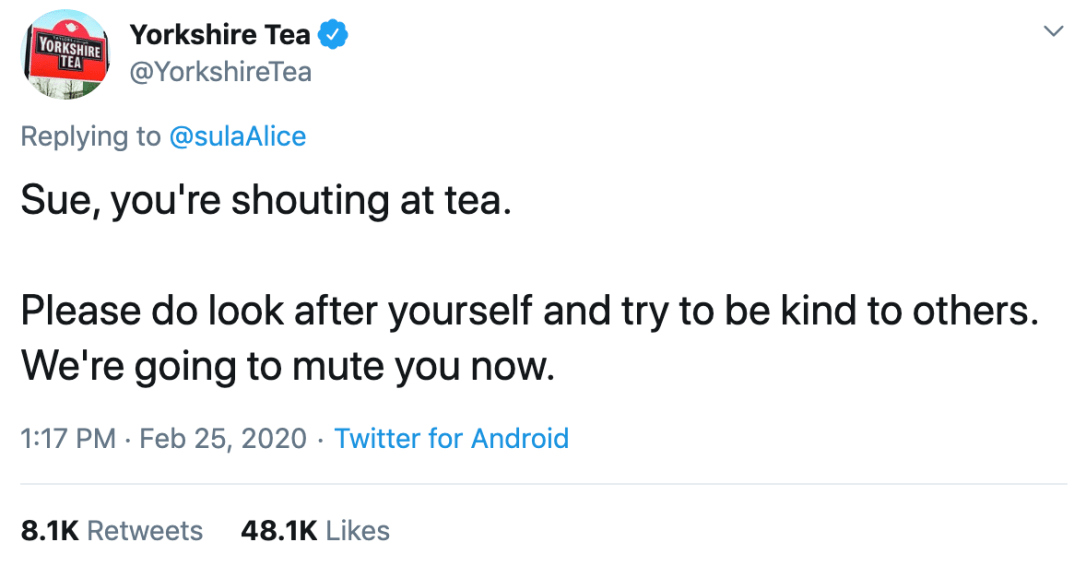Image resolution: width=1086 pixels, height=566 pixels.
Task: Visit the @YorkshireTea handle link
Action: [x=220, y=73]
